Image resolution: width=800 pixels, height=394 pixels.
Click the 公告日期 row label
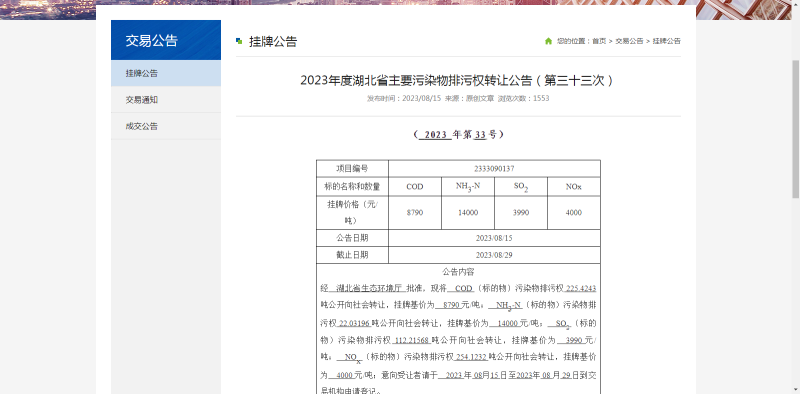(352, 238)
